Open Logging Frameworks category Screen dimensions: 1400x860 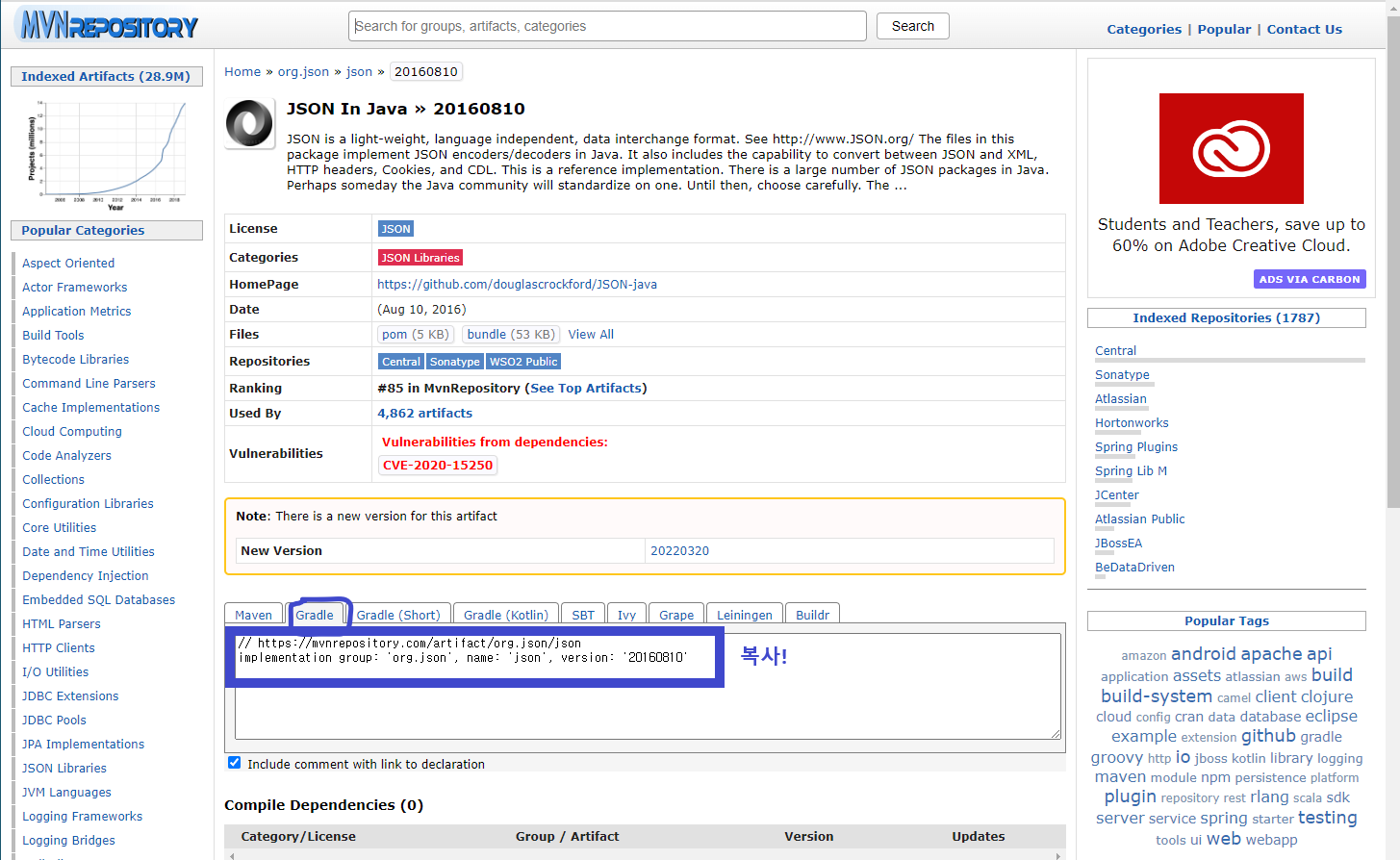[x=83, y=816]
